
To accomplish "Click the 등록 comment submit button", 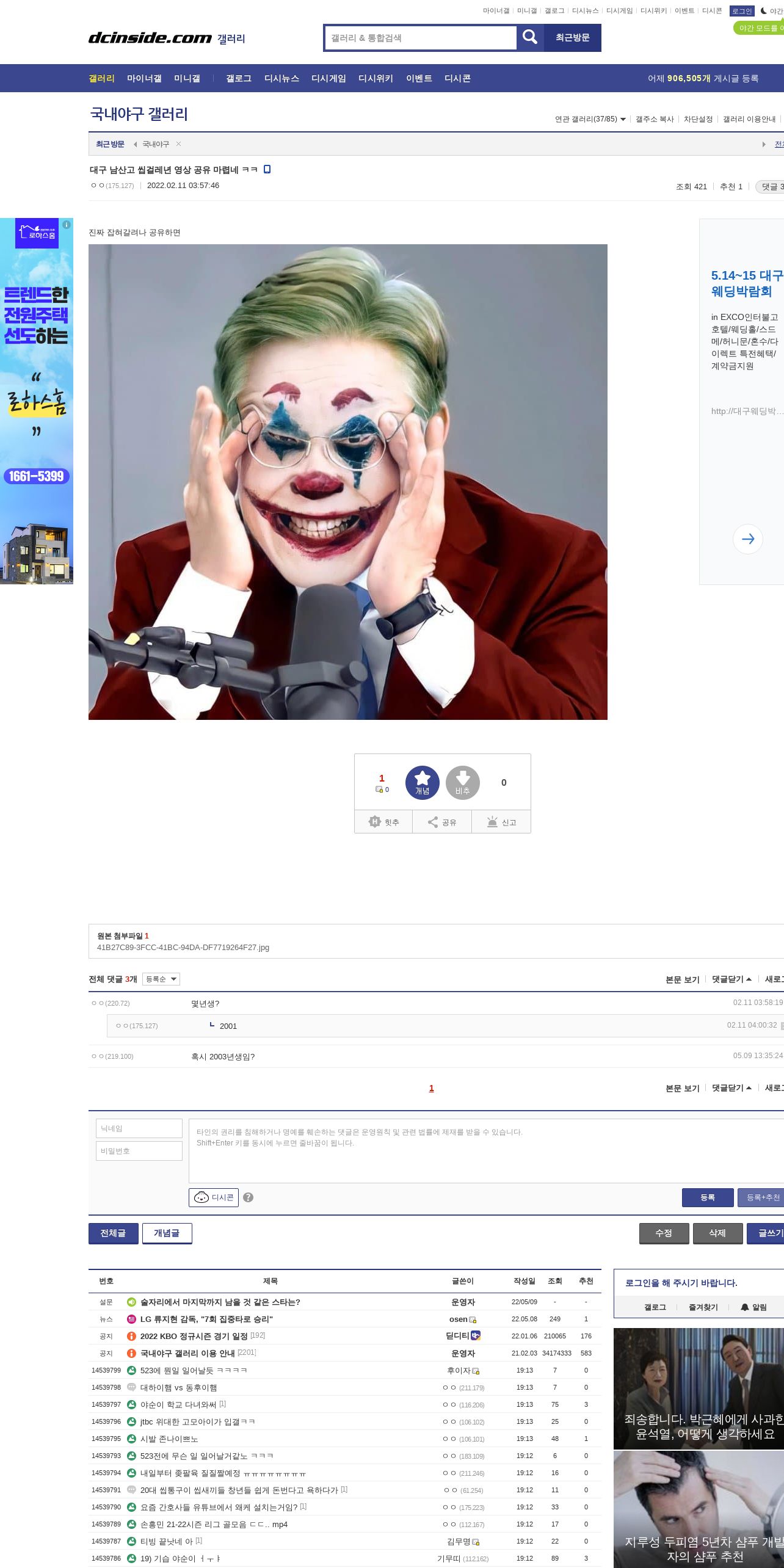I will pos(708,1197).
